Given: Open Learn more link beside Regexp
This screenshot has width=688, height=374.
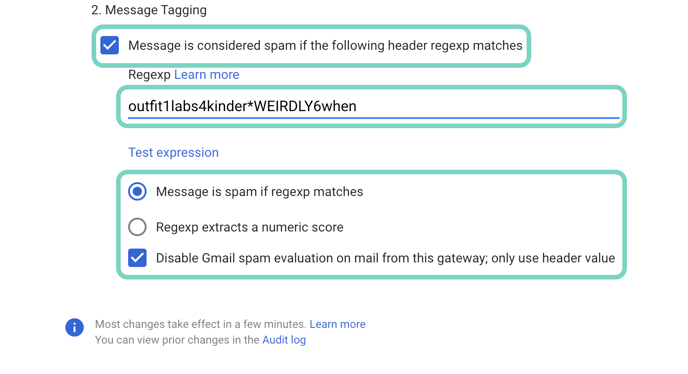Looking at the screenshot, I should click(207, 75).
